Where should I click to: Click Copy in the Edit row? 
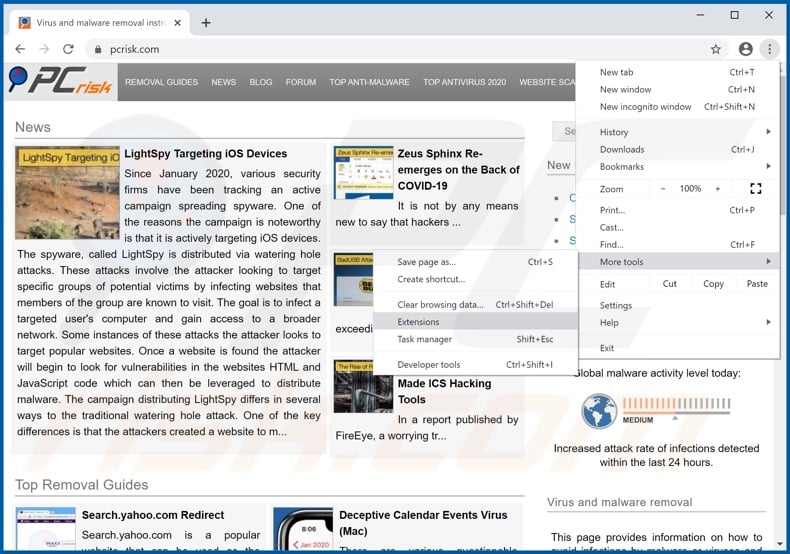[x=713, y=284]
